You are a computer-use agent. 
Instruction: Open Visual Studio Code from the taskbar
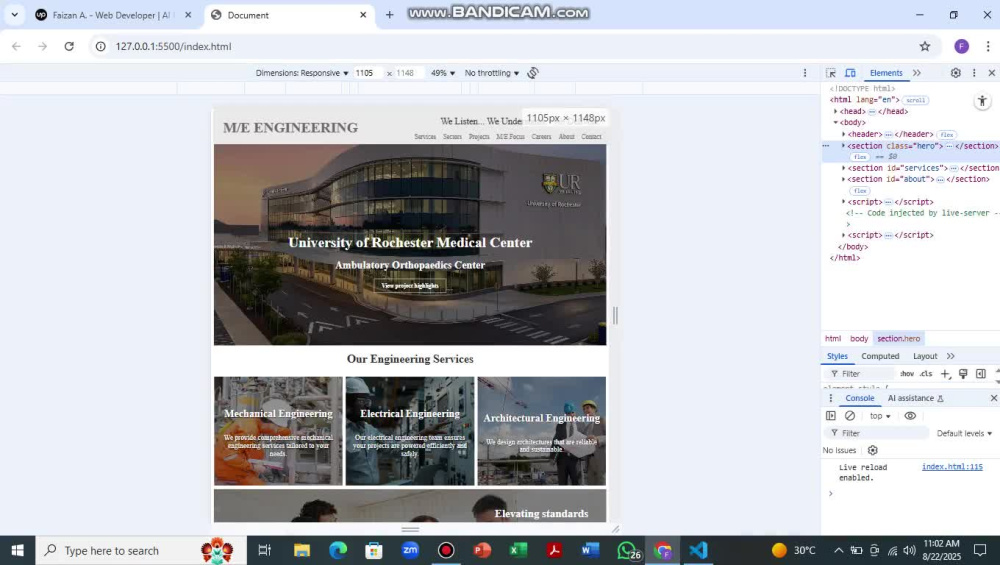[698, 550]
